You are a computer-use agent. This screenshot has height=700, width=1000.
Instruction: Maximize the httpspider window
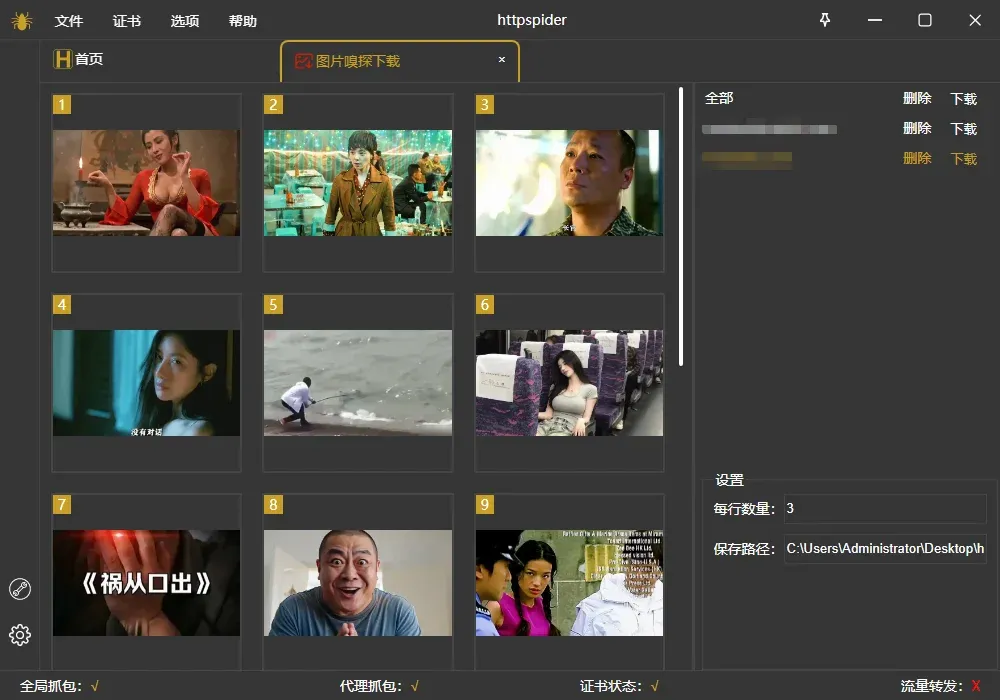click(925, 20)
